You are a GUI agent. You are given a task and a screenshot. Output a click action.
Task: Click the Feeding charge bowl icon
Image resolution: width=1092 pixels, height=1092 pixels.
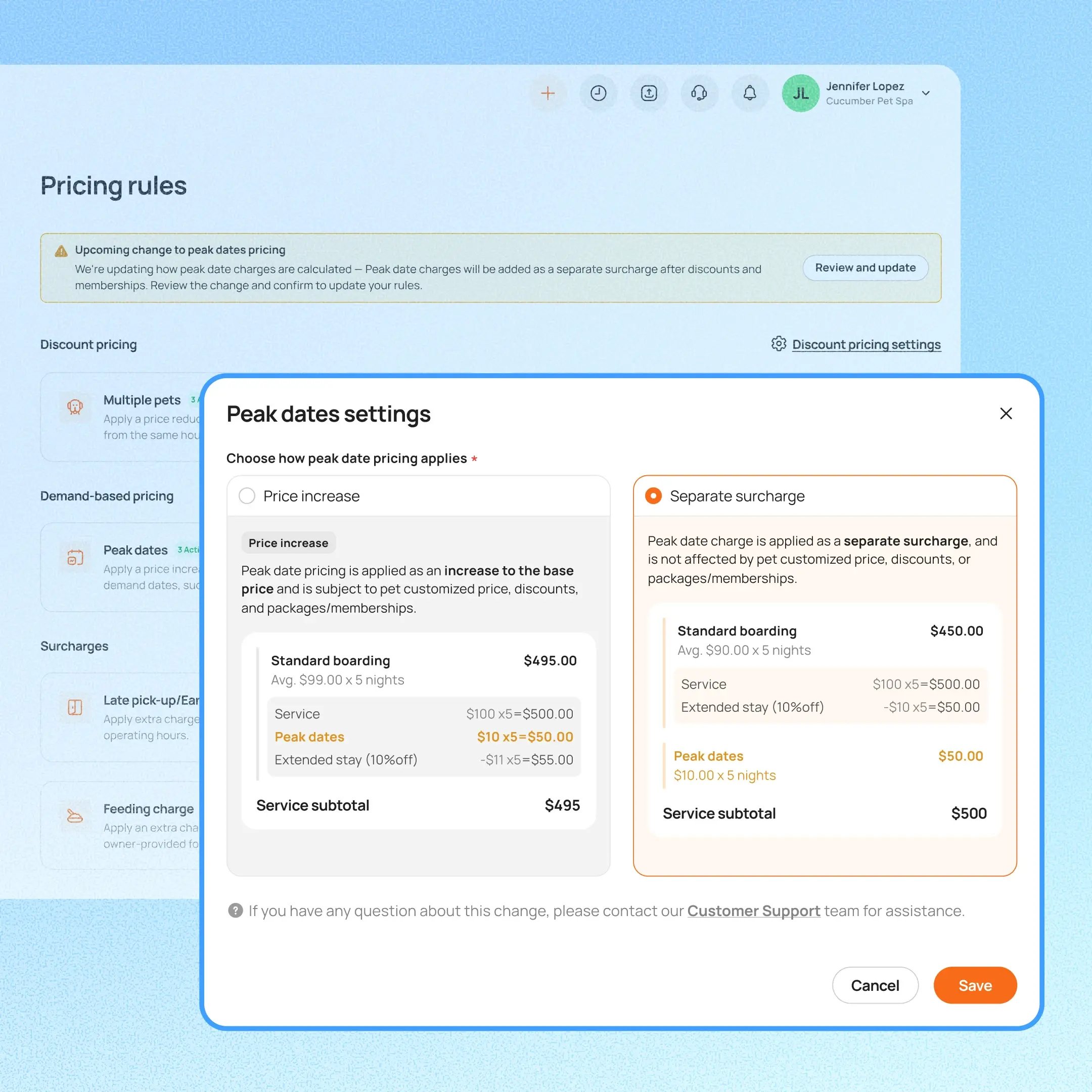(x=75, y=815)
